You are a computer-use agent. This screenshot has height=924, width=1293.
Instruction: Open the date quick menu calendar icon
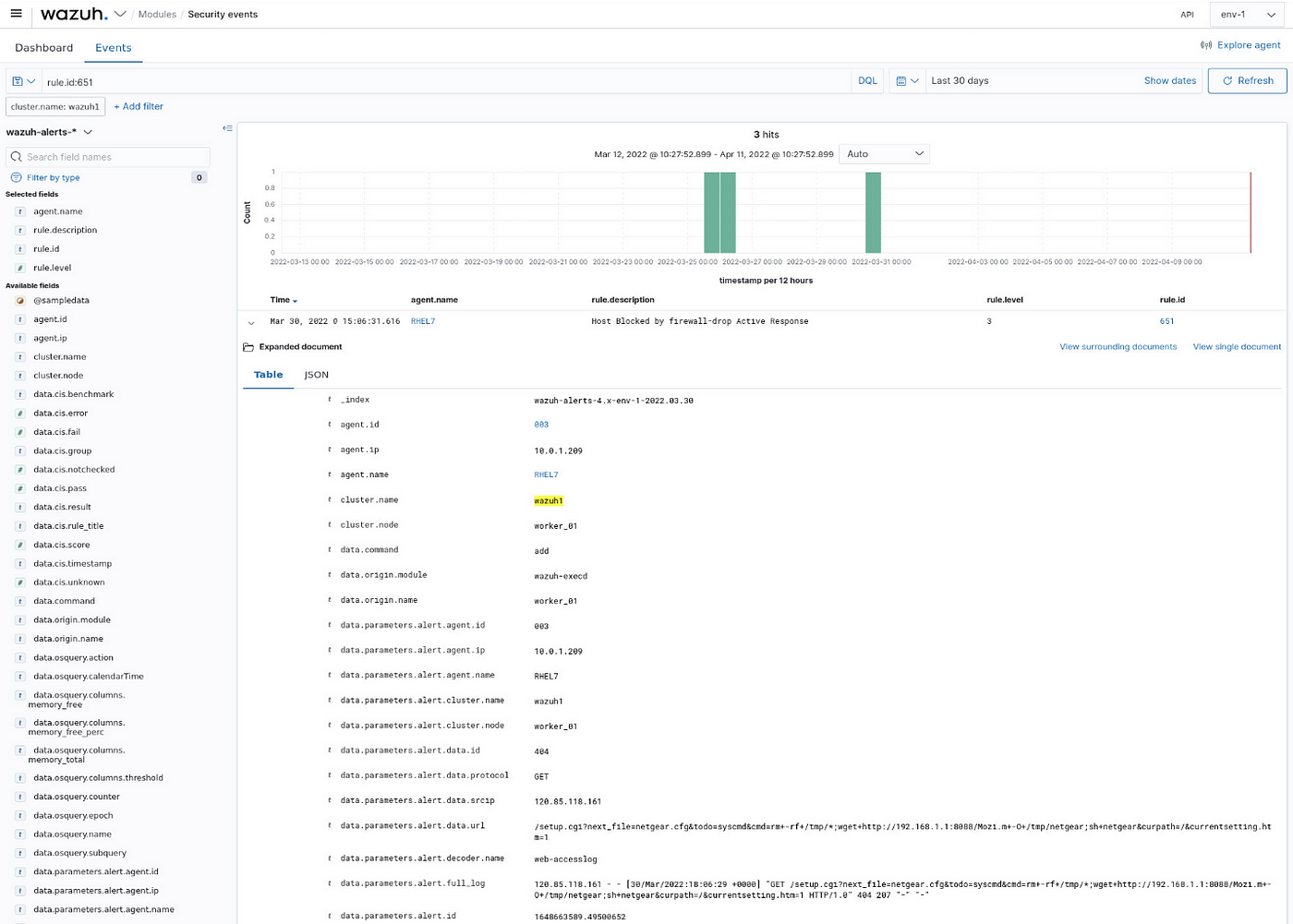click(x=908, y=81)
